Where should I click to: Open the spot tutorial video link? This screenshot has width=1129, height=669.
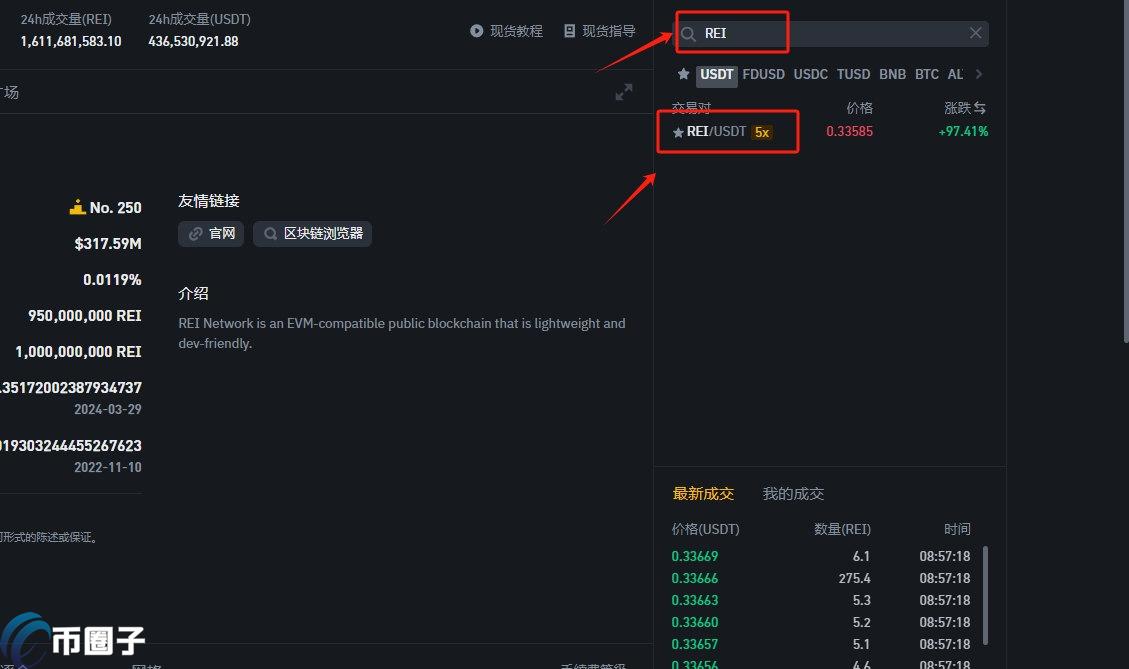(506, 31)
